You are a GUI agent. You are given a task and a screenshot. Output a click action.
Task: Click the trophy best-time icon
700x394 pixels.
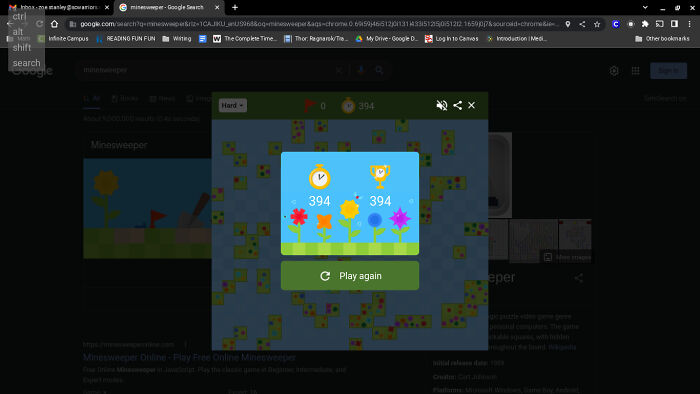380,176
